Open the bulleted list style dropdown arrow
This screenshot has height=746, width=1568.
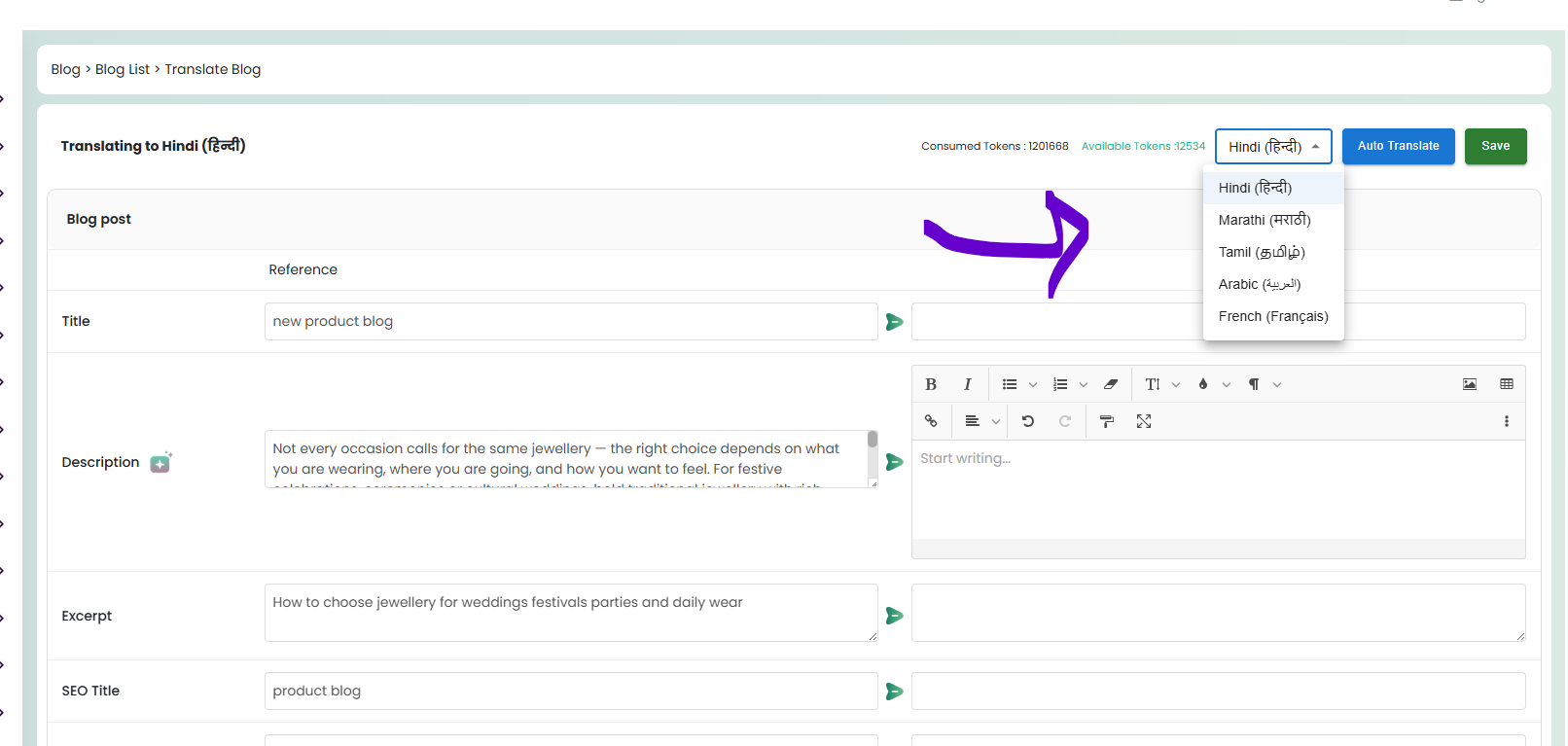(1033, 385)
